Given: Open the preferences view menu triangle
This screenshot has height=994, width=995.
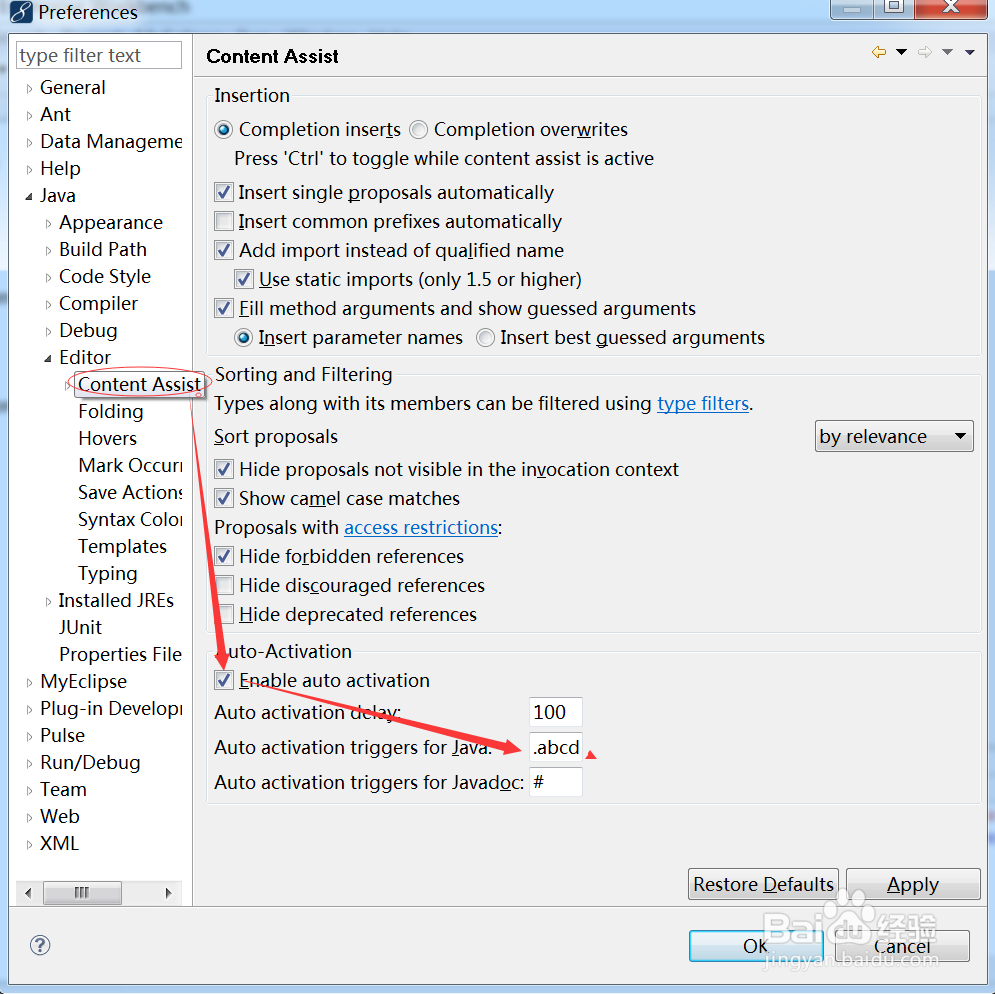Looking at the screenshot, I should pyautogui.click(x=970, y=53).
